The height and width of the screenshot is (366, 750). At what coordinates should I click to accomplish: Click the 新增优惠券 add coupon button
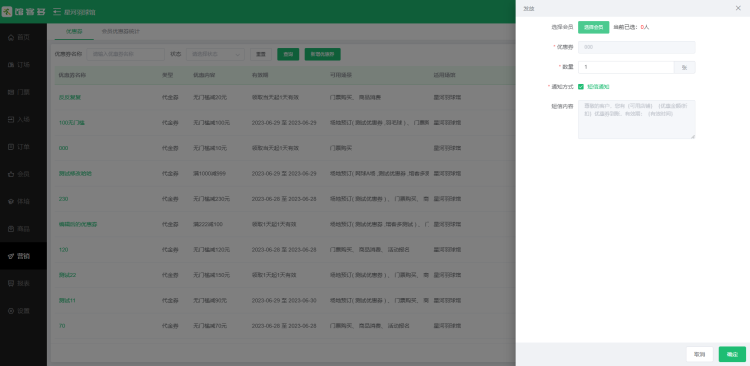pos(322,54)
